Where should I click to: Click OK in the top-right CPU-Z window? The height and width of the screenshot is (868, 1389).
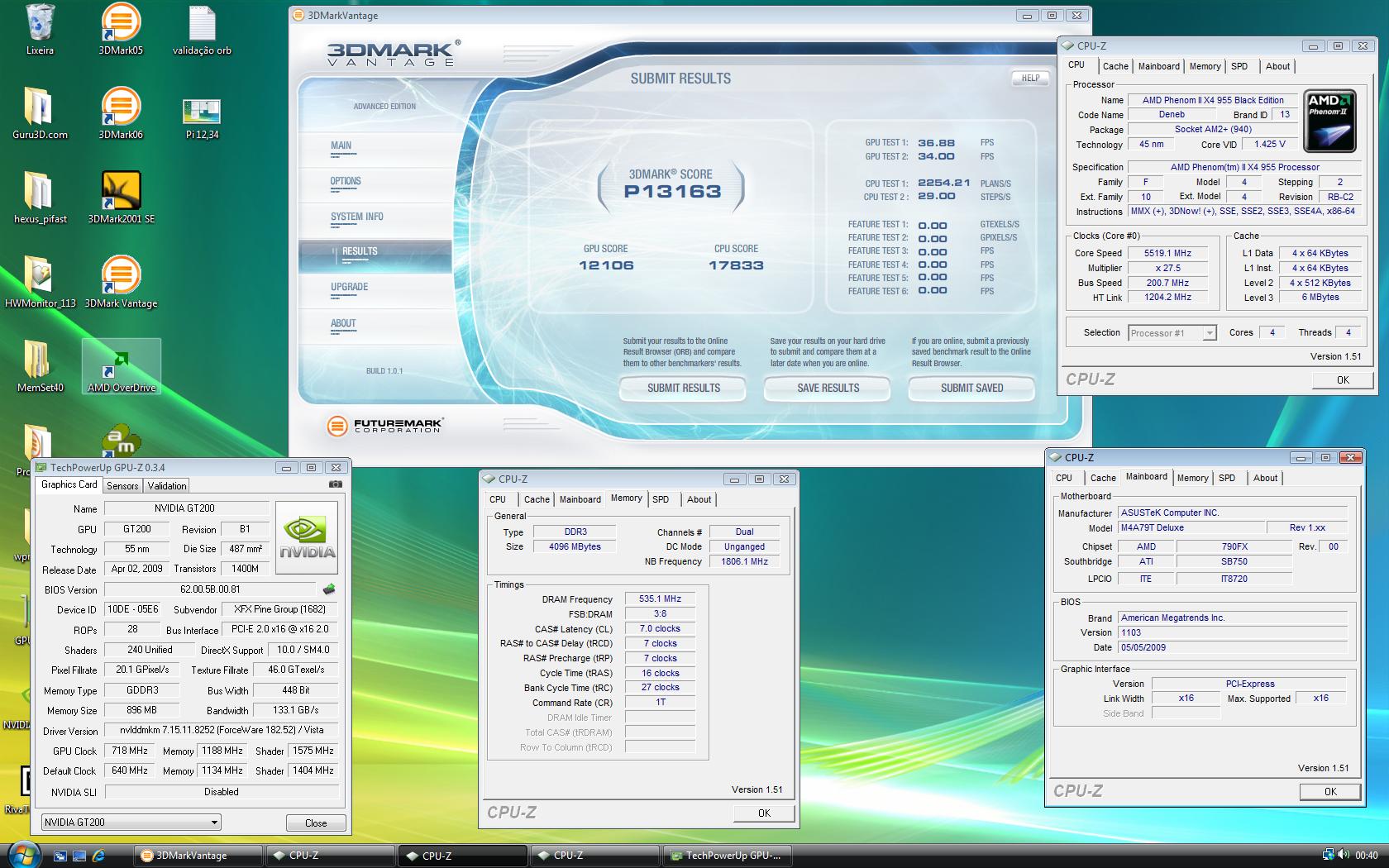(1343, 380)
